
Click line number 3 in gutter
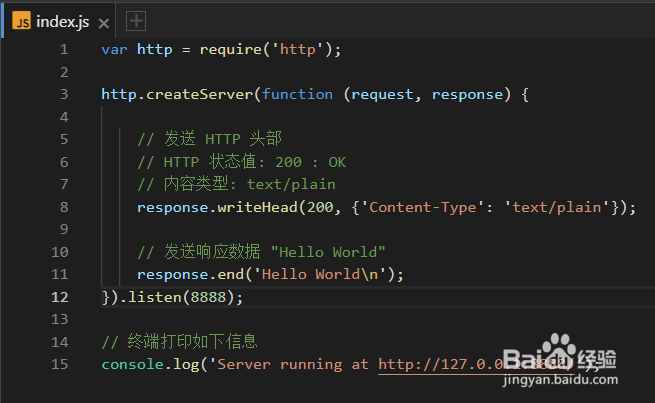pos(64,94)
